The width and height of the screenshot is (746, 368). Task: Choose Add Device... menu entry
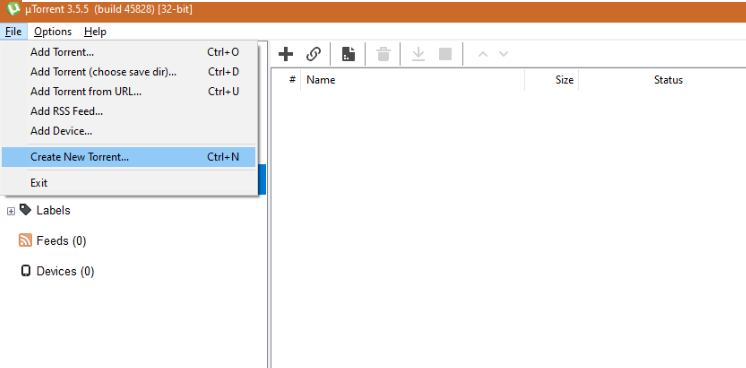point(128,131)
